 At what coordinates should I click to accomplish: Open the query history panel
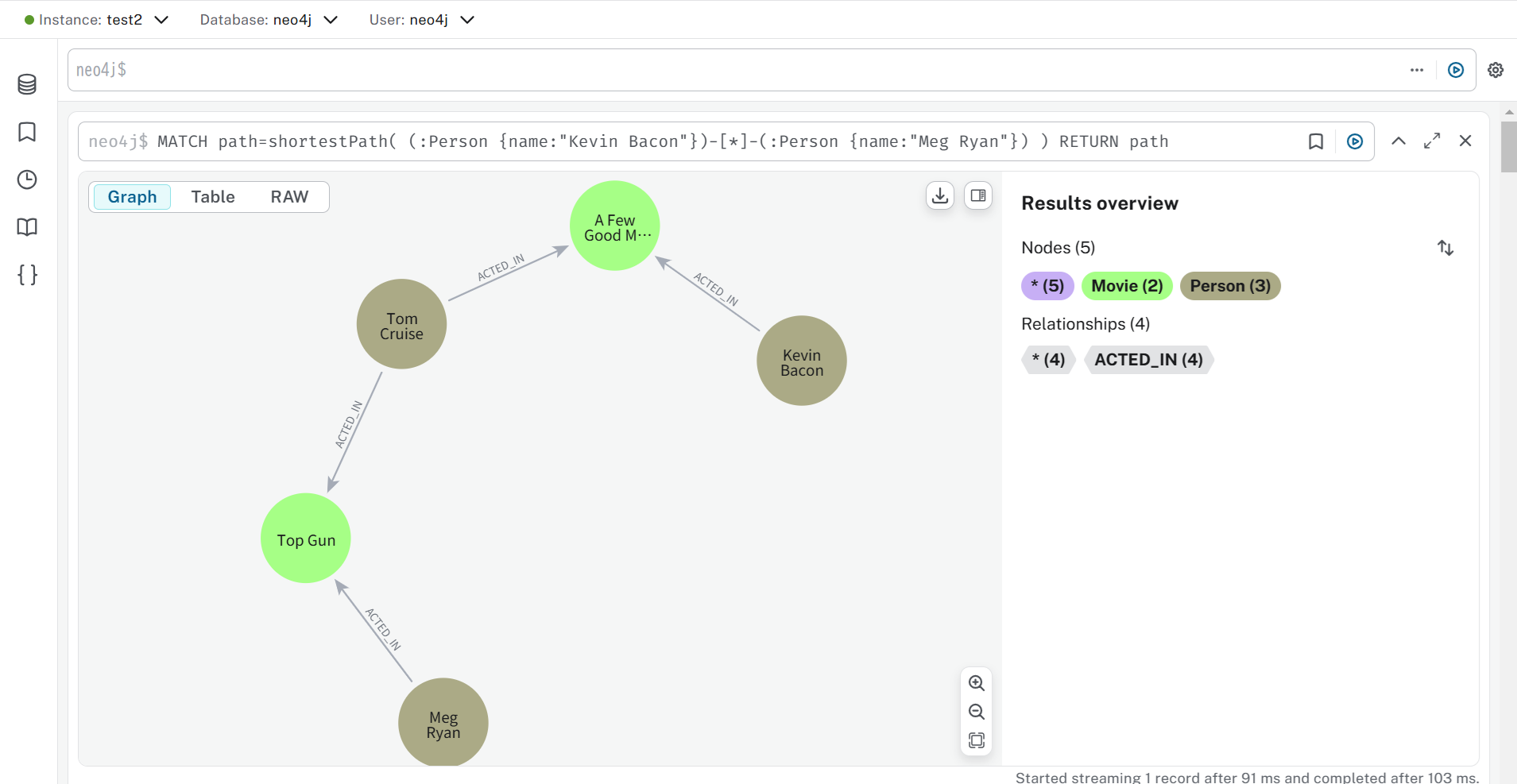[26, 180]
